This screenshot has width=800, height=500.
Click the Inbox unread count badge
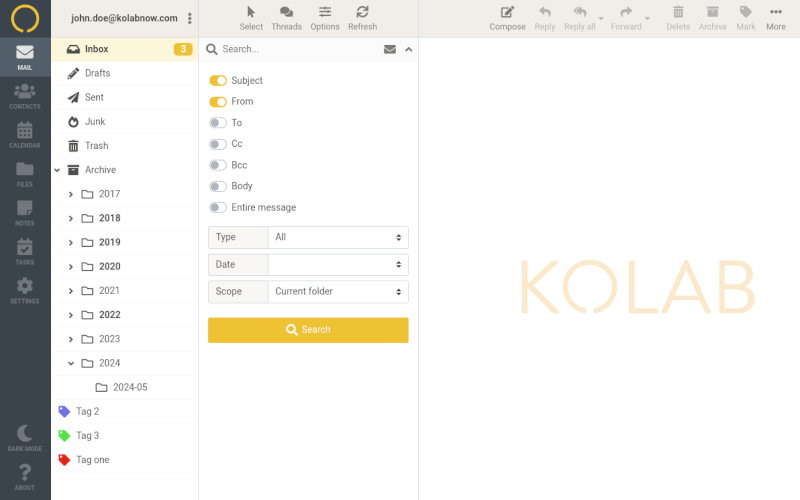(x=183, y=49)
